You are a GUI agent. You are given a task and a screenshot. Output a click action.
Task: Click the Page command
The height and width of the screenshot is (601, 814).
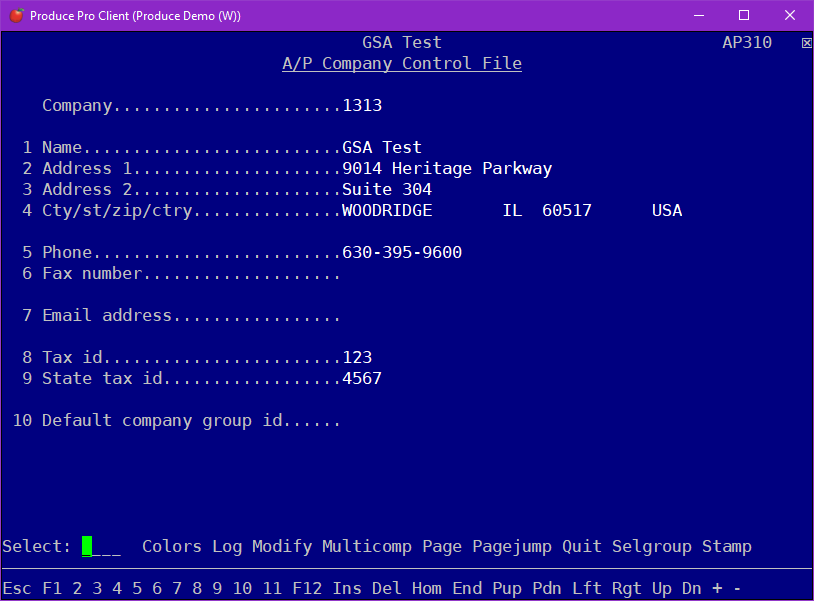pyautogui.click(x=442, y=547)
